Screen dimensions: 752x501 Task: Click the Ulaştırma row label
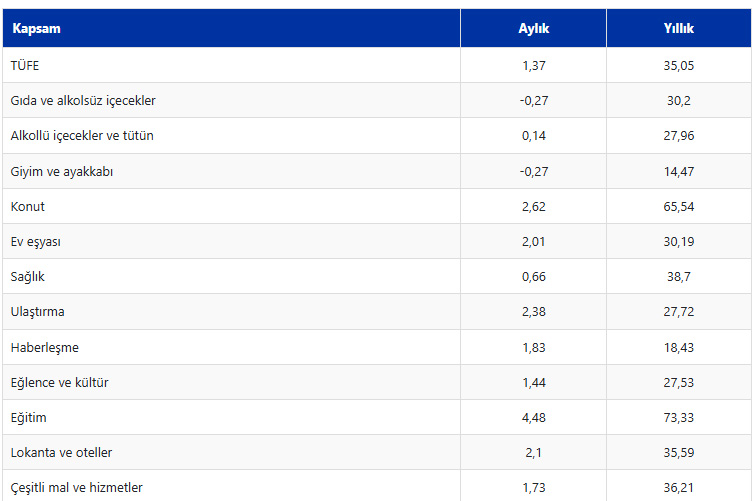pos(37,312)
